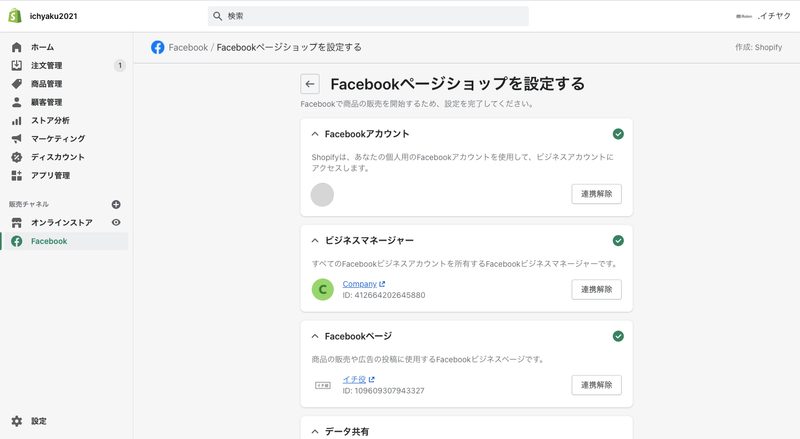Image resolution: width=800 pixels, height=439 pixels.
Task: Open 顧客管理 in sidebar
Action: coord(46,102)
